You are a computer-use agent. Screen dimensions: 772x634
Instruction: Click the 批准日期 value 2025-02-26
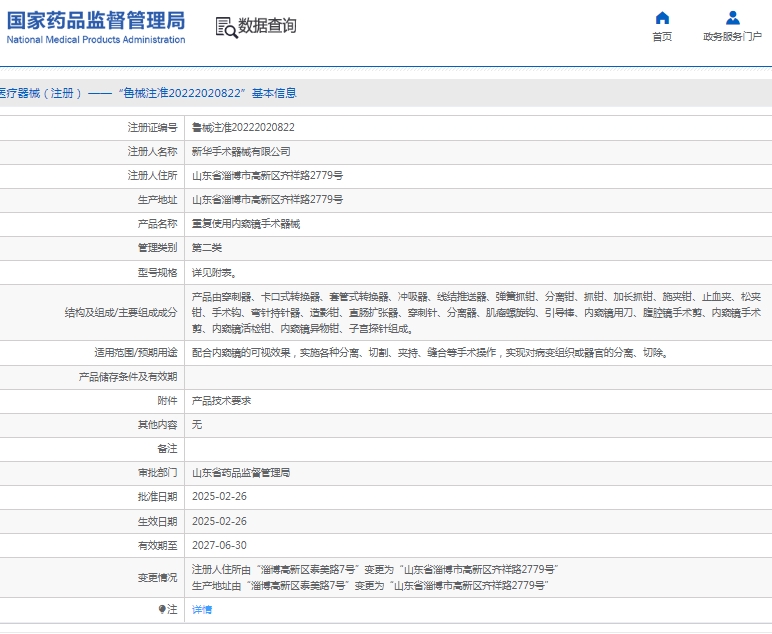coord(219,497)
